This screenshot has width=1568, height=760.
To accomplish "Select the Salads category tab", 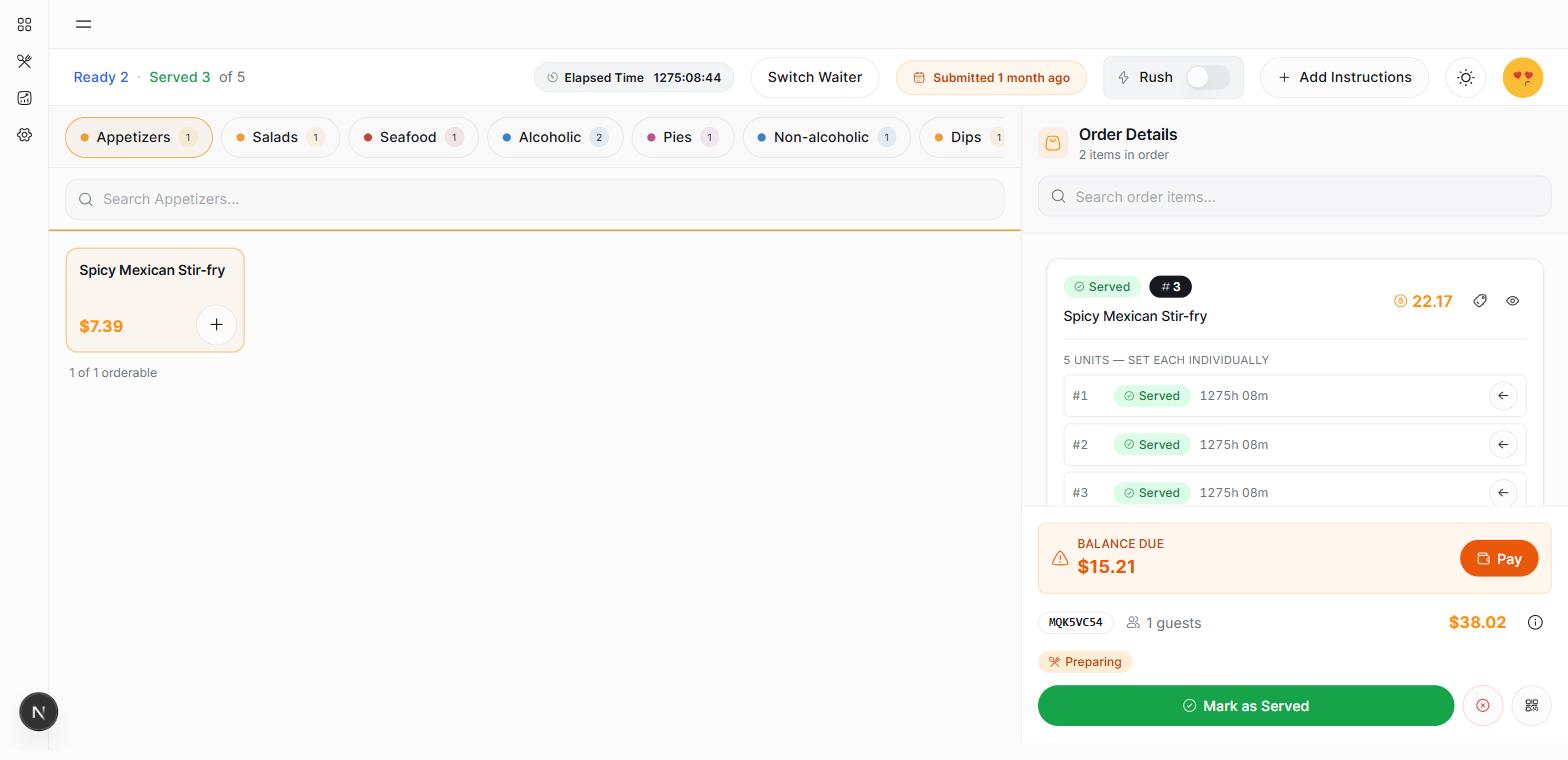I will [280, 137].
